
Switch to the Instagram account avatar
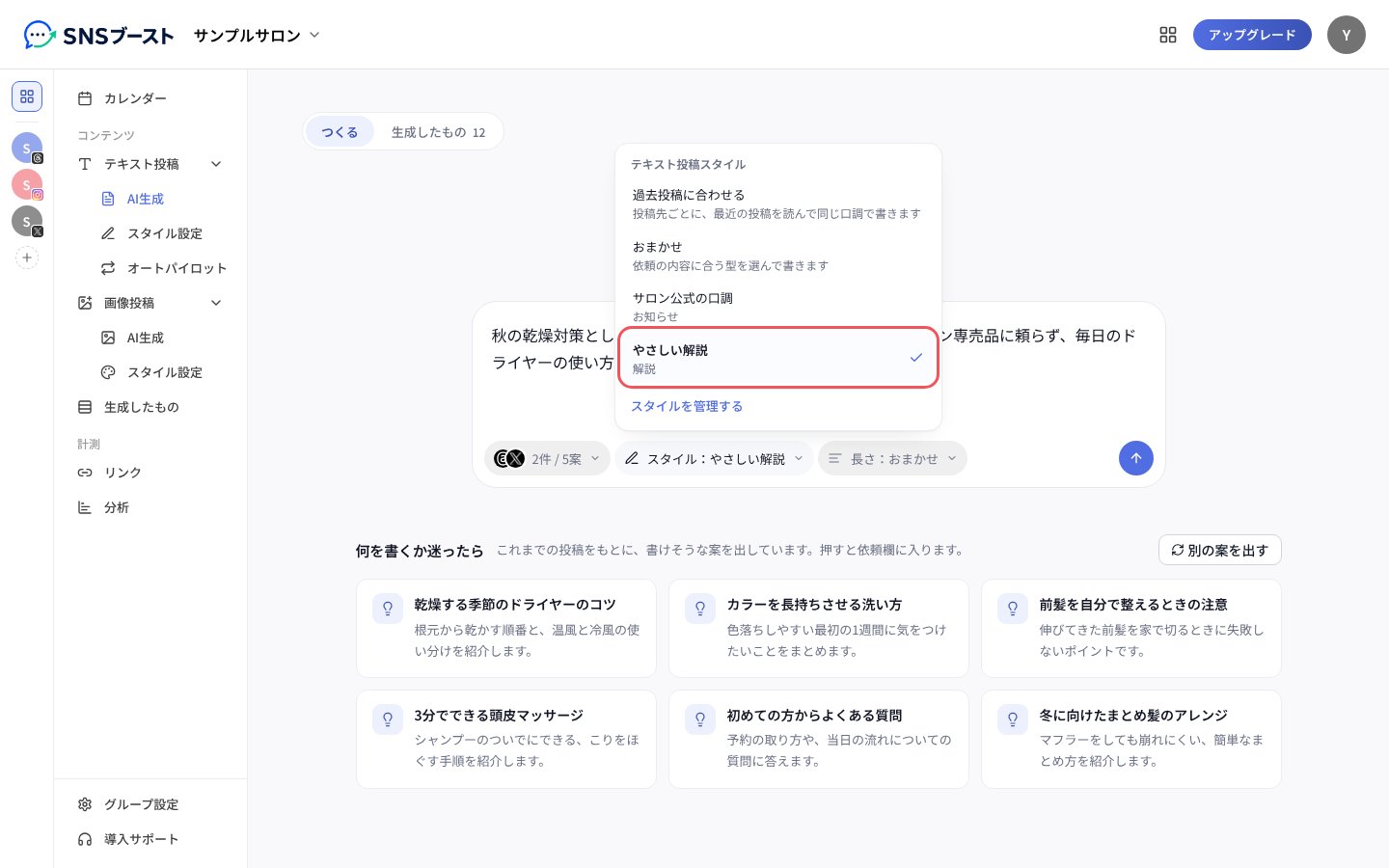[x=27, y=184]
